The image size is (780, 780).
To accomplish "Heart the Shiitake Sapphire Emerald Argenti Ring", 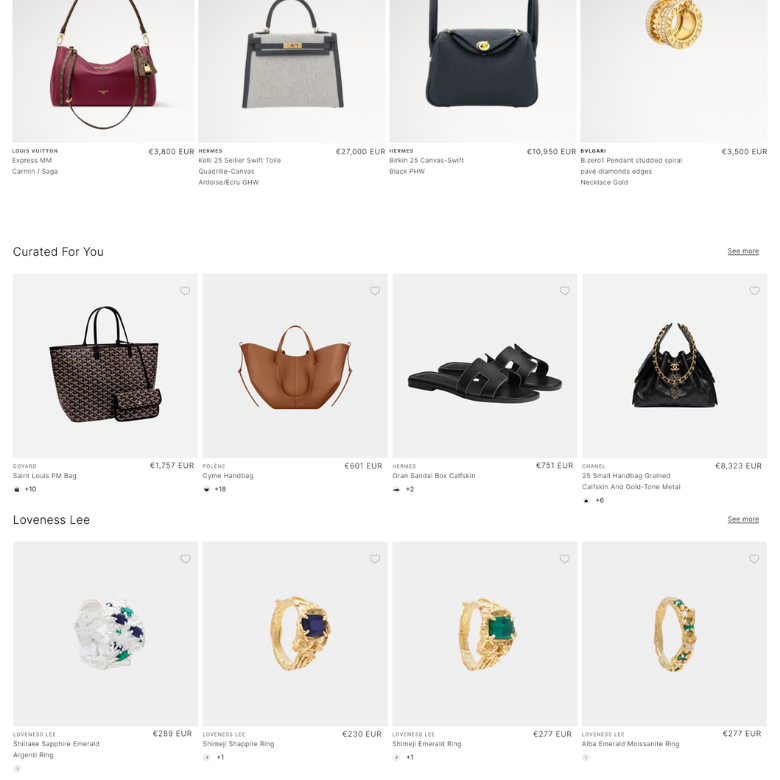I will coord(185,559).
